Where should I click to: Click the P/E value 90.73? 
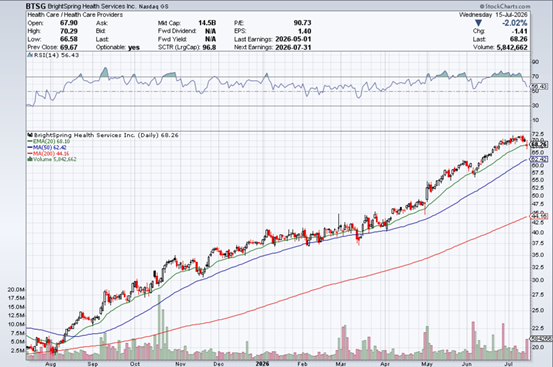pyautogui.click(x=302, y=23)
